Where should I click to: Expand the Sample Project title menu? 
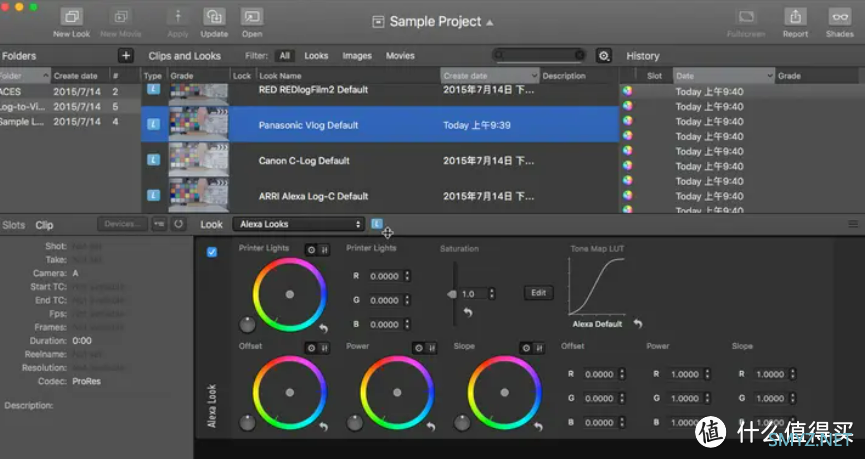[440, 22]
